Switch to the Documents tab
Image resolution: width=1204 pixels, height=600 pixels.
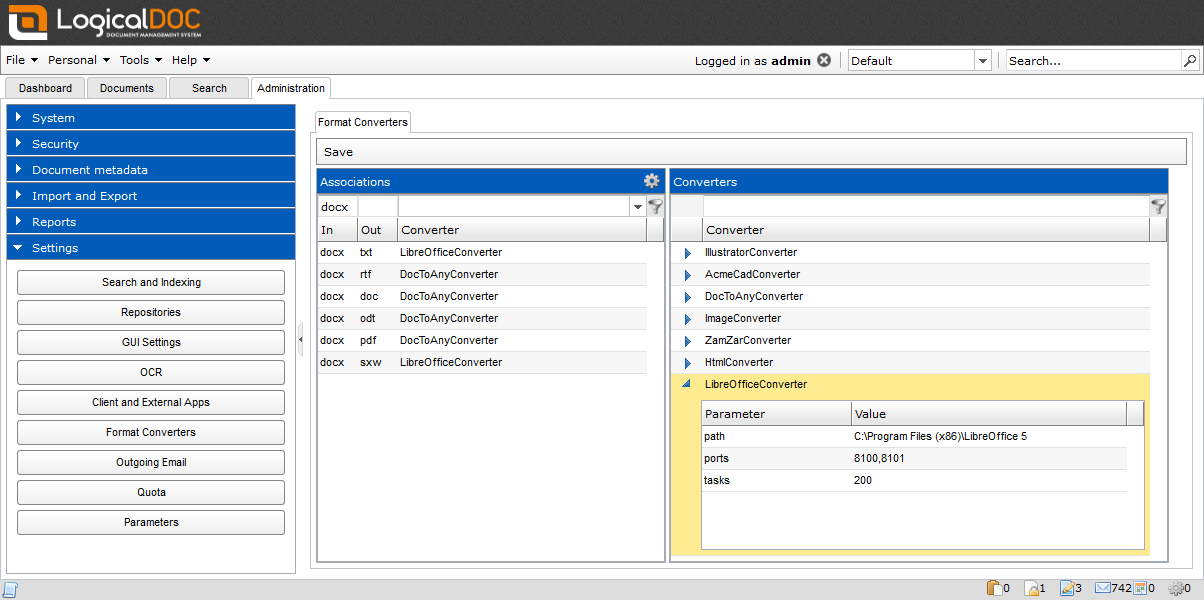126,88
